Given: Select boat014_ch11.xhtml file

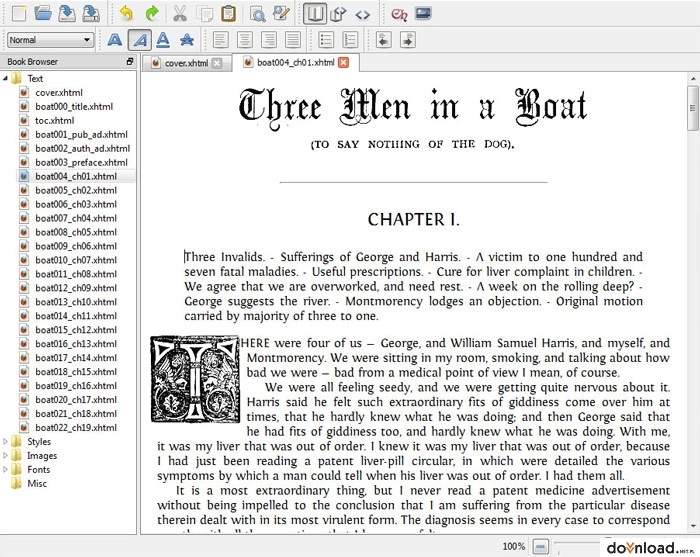Looking at the screenshot, I should click(x=76, y=316).
